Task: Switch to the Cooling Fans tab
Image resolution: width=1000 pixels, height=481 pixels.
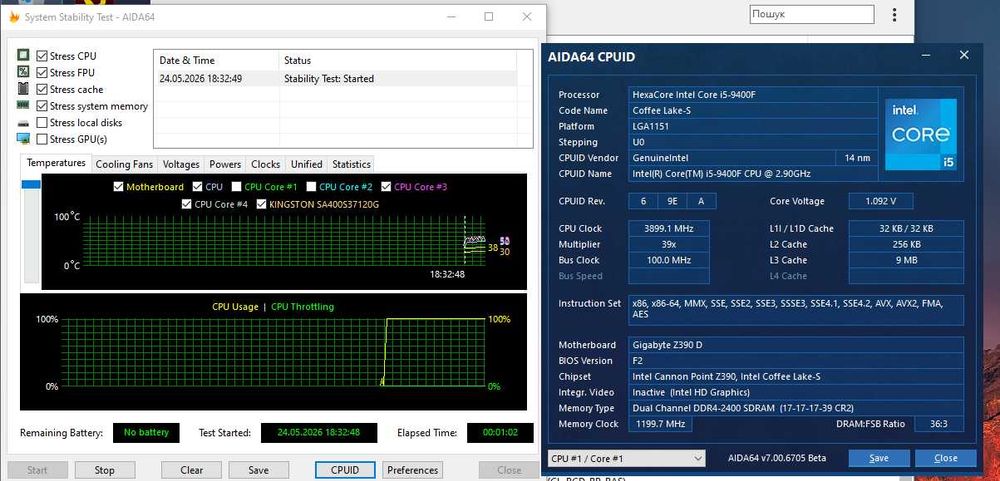Action: click(x=124, y=165)
